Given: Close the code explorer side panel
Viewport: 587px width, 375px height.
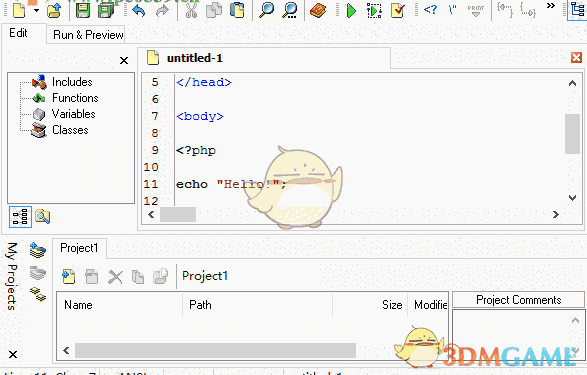Looking at the screenshot, I should tap(124, 60).
